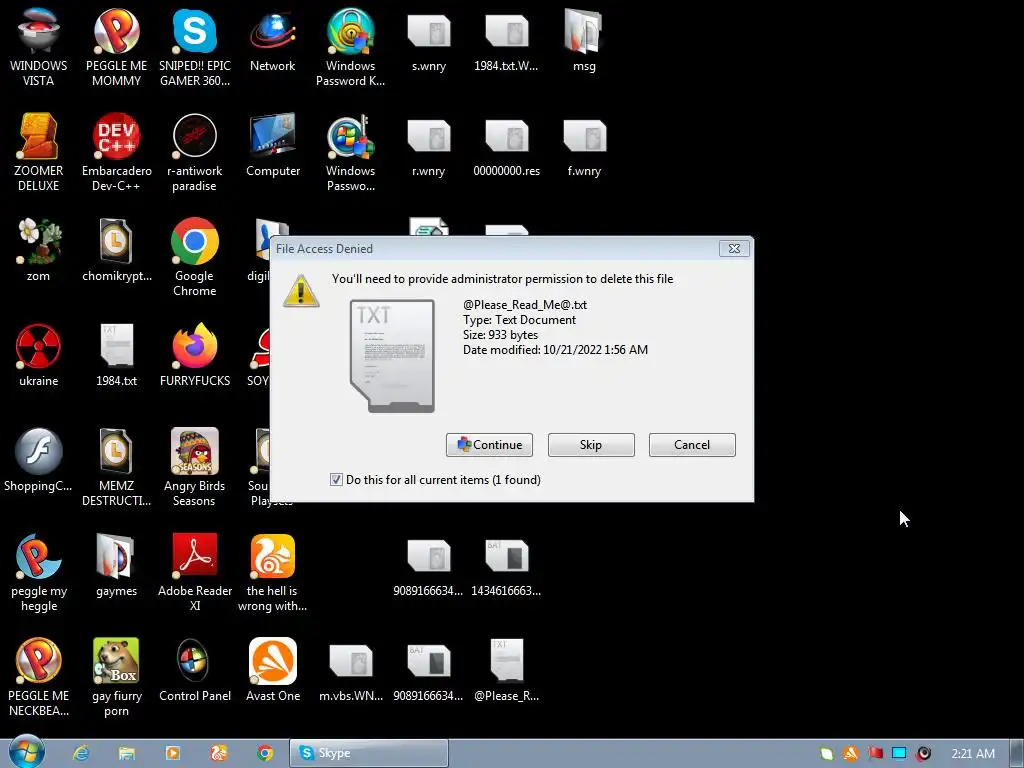Select the chomikrypt... file icon
The width and height of the screenshot is (1024, 768).
click(116, 251)
